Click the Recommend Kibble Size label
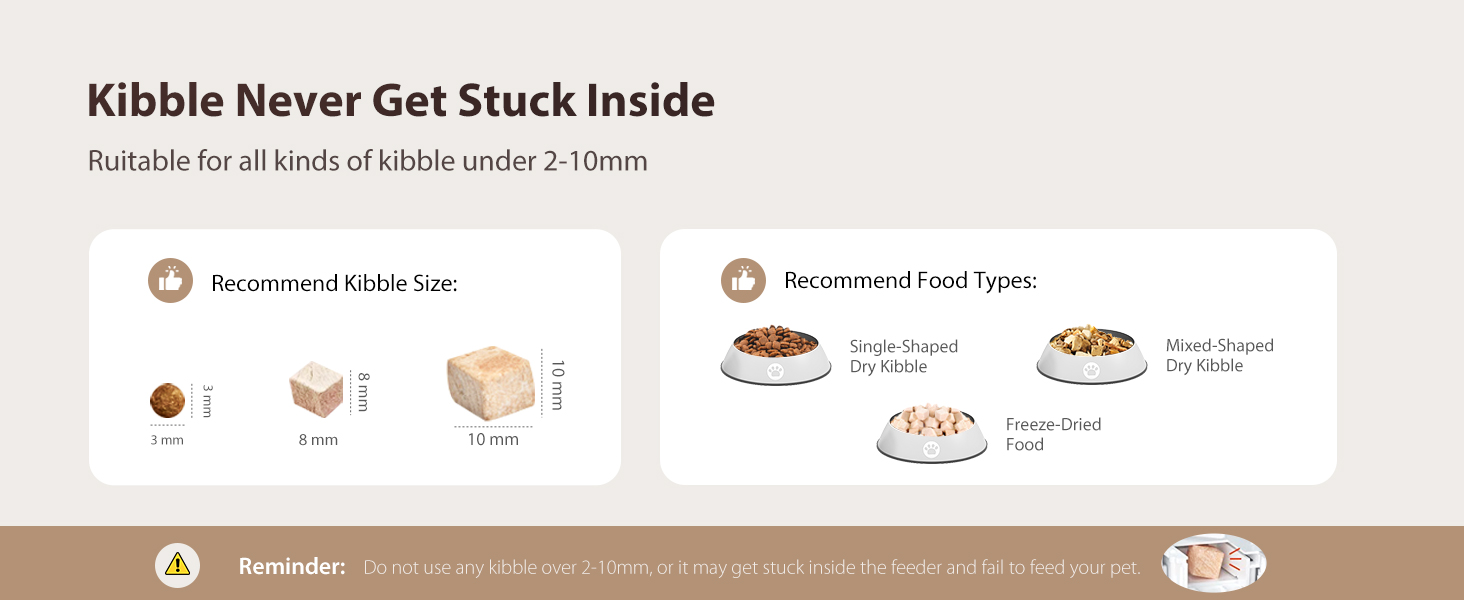This screenshot has width=1464, height=600. point(334,283)
